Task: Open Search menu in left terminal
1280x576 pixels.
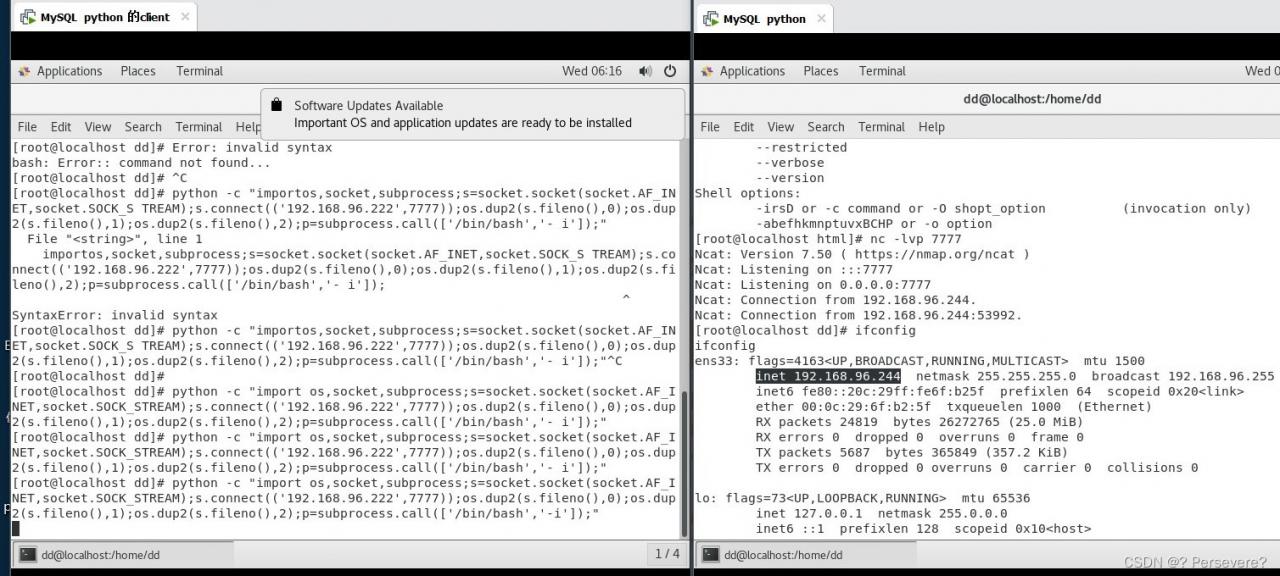Action: click(x=143, y=127)
